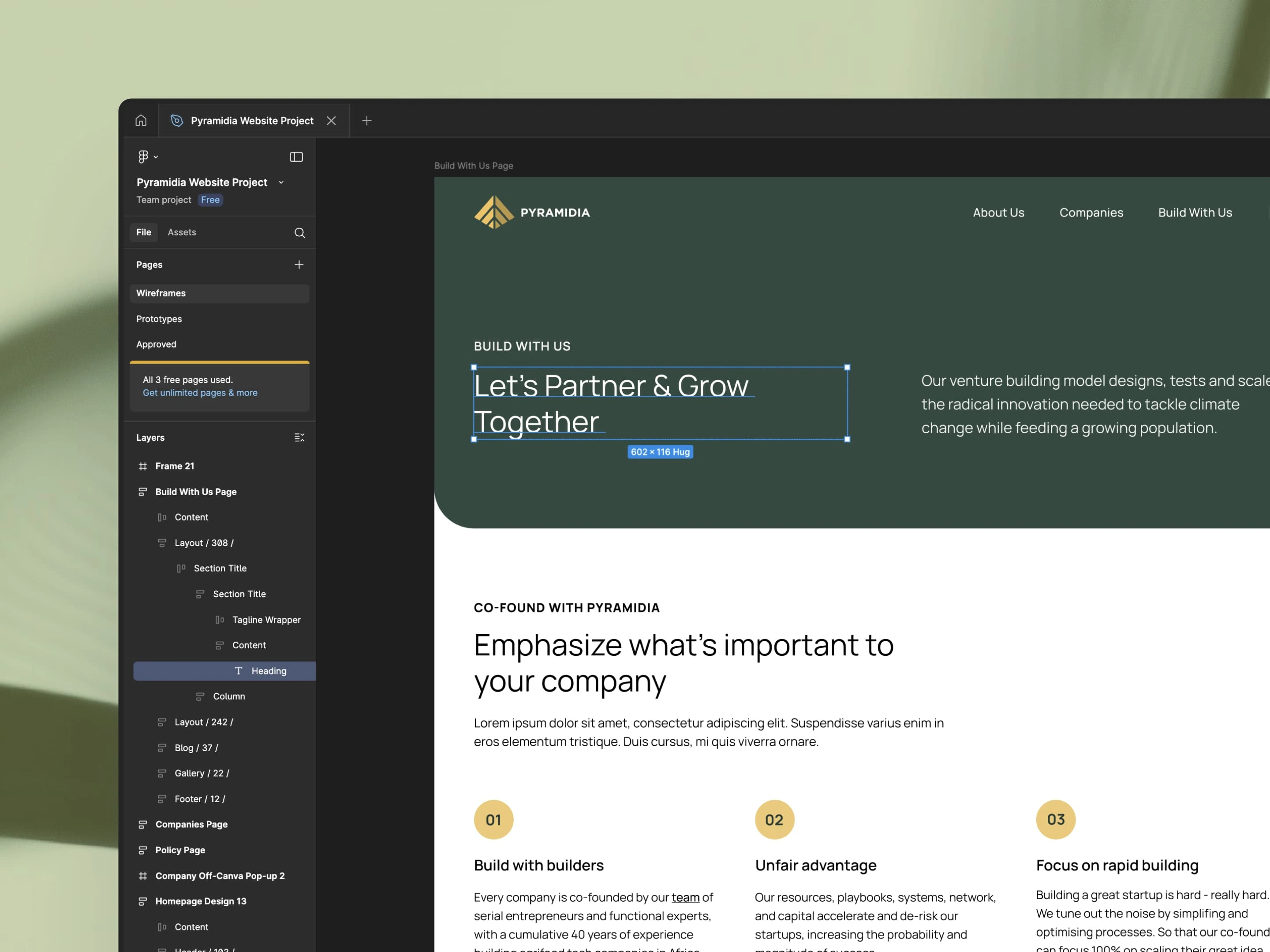
Task: Click Companies Page layer icon
Action: (x=143, y=825)
